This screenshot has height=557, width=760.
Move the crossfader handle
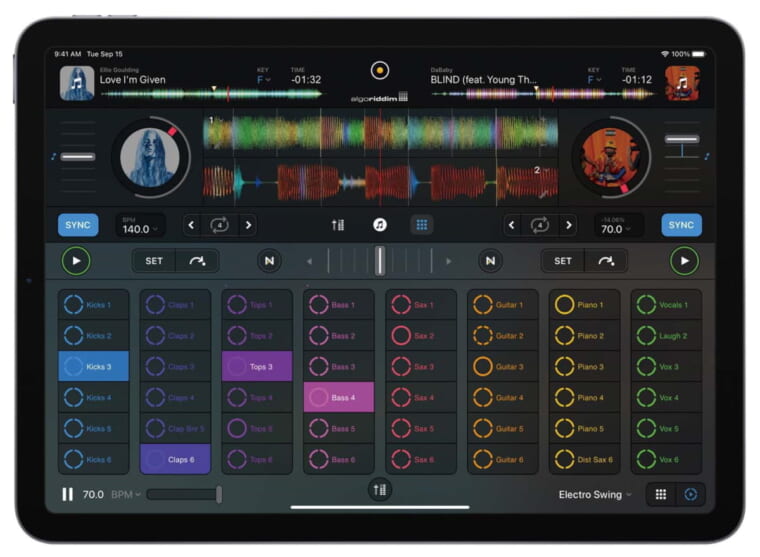380,261
